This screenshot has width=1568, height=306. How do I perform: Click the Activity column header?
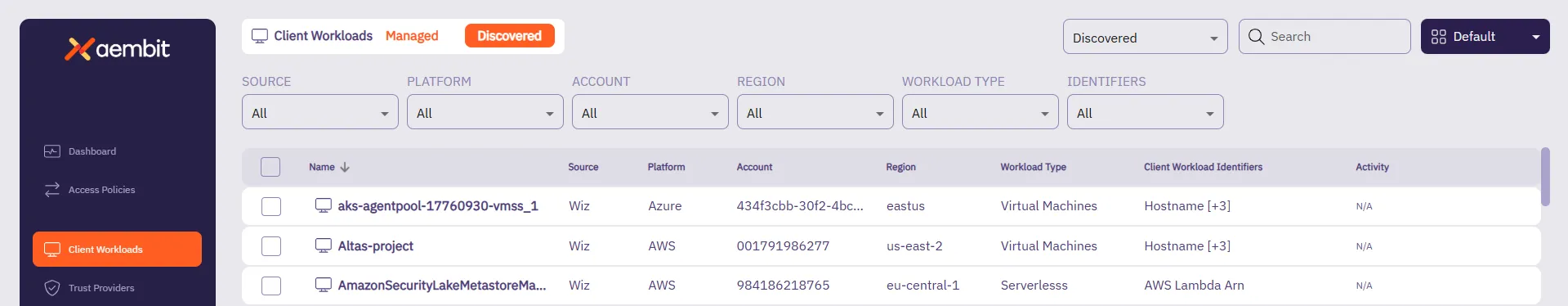[1372, 167]
